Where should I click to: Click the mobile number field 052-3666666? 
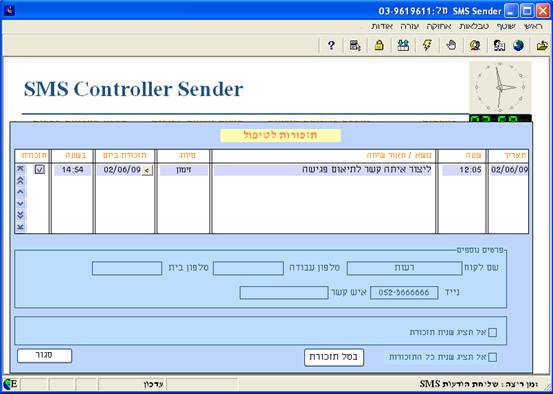[404, 292]
